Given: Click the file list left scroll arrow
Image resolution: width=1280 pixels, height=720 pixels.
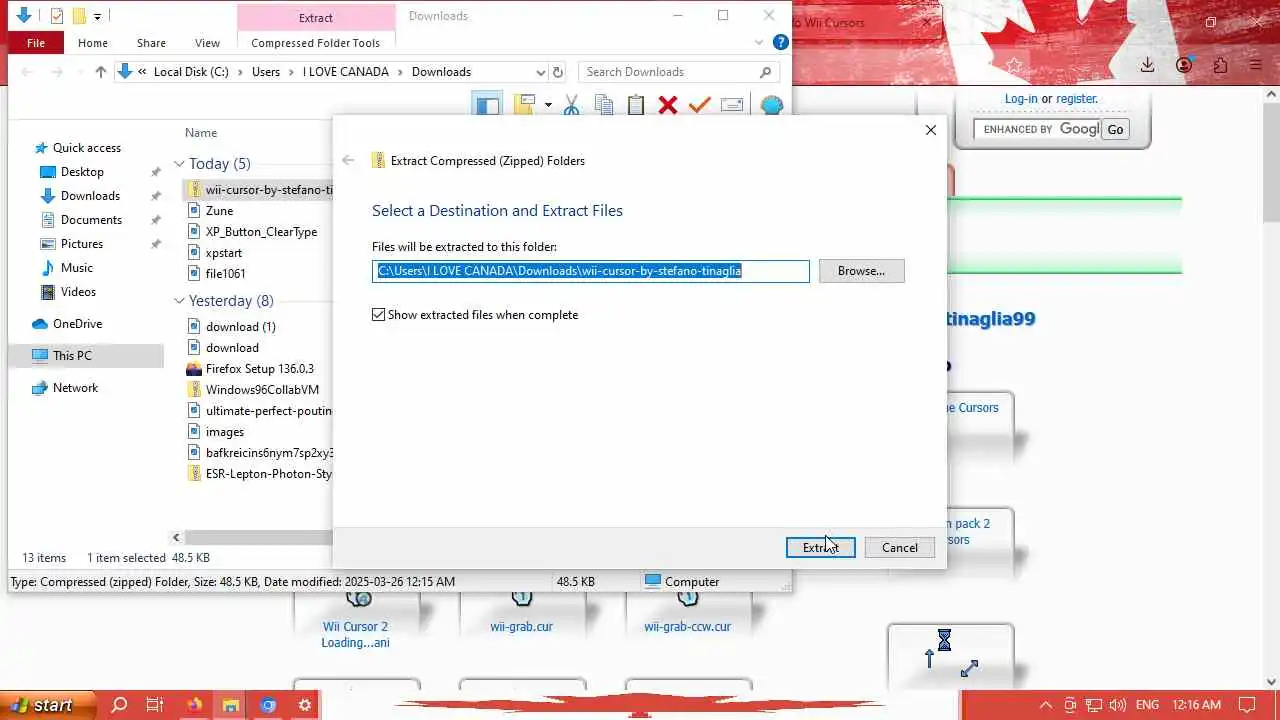Looking at the screenshot, I should (176, 538).
